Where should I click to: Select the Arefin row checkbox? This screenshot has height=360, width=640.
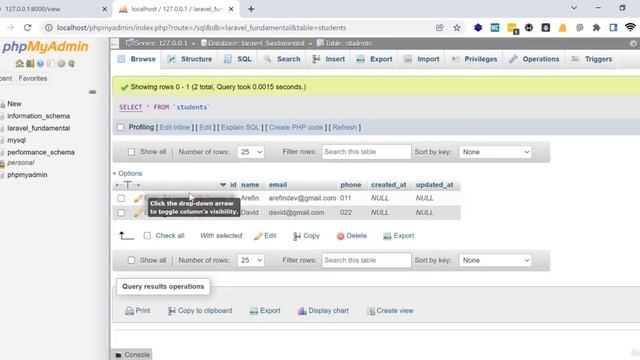point(121,198)
